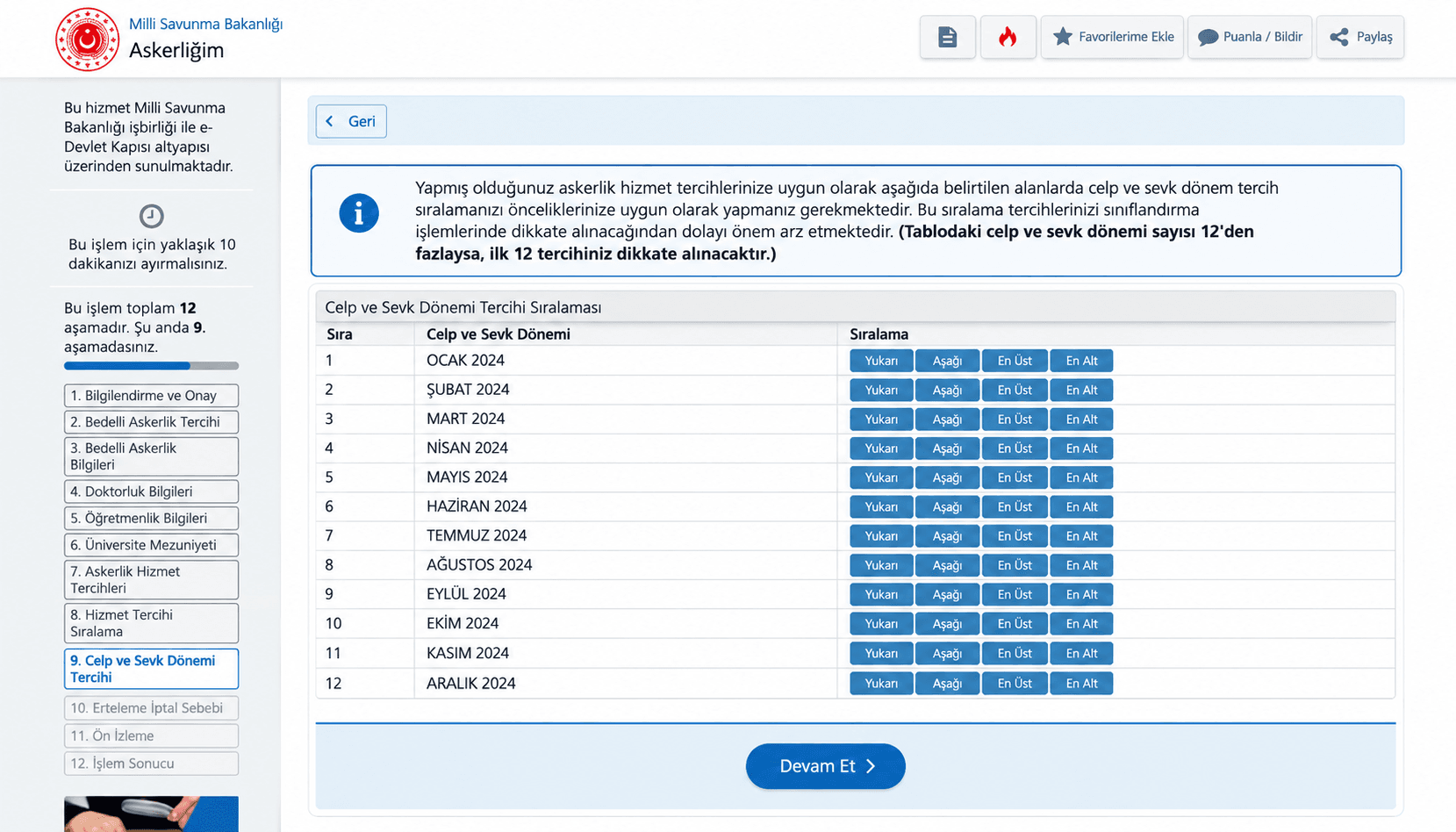
Task: Click the Paylaş share button
Action: pos(1360,37)
